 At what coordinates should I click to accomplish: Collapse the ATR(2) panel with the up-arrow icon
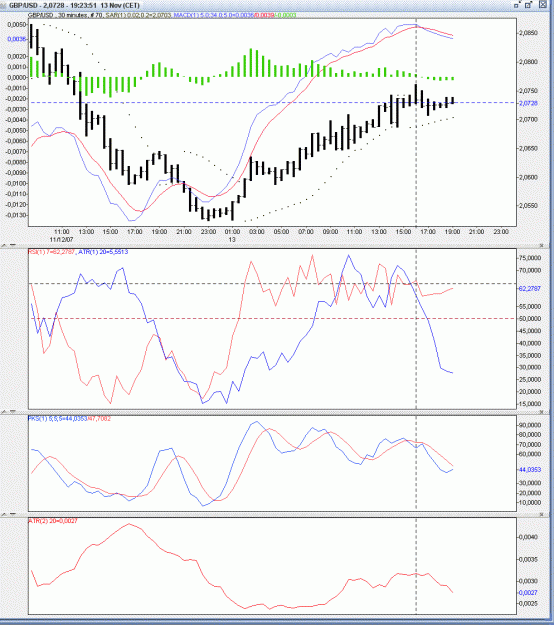pos(5,514)
